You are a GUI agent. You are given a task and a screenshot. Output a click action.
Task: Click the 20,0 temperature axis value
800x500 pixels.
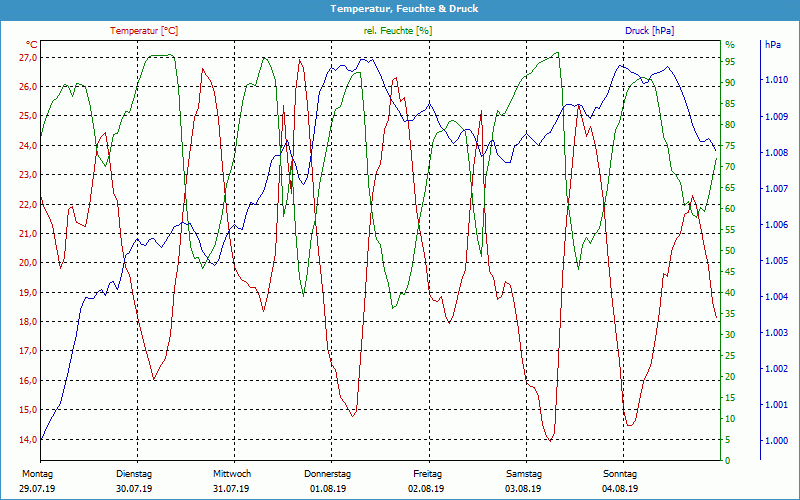tap(29, 263)
